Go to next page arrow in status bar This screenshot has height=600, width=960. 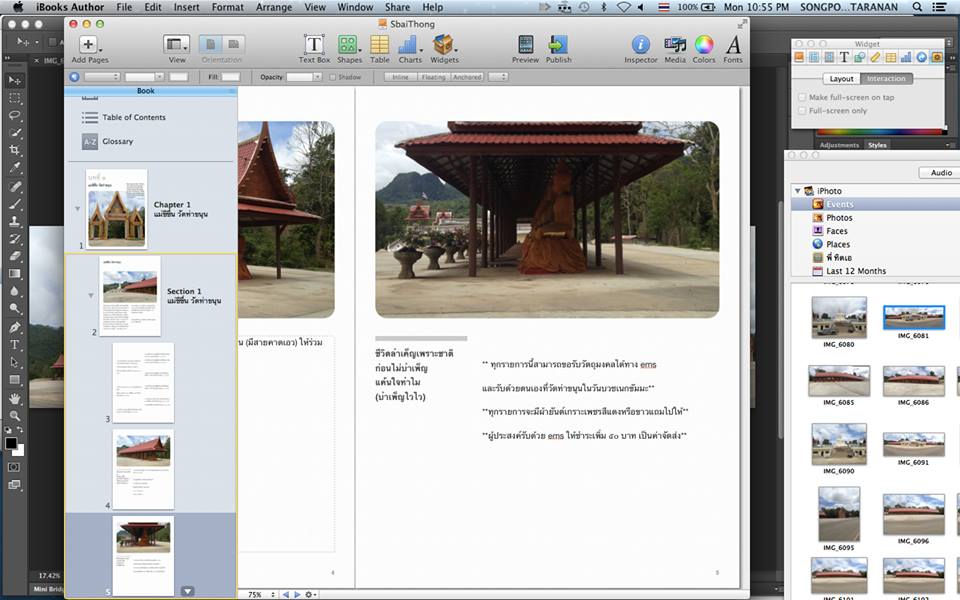coord(297,594)
